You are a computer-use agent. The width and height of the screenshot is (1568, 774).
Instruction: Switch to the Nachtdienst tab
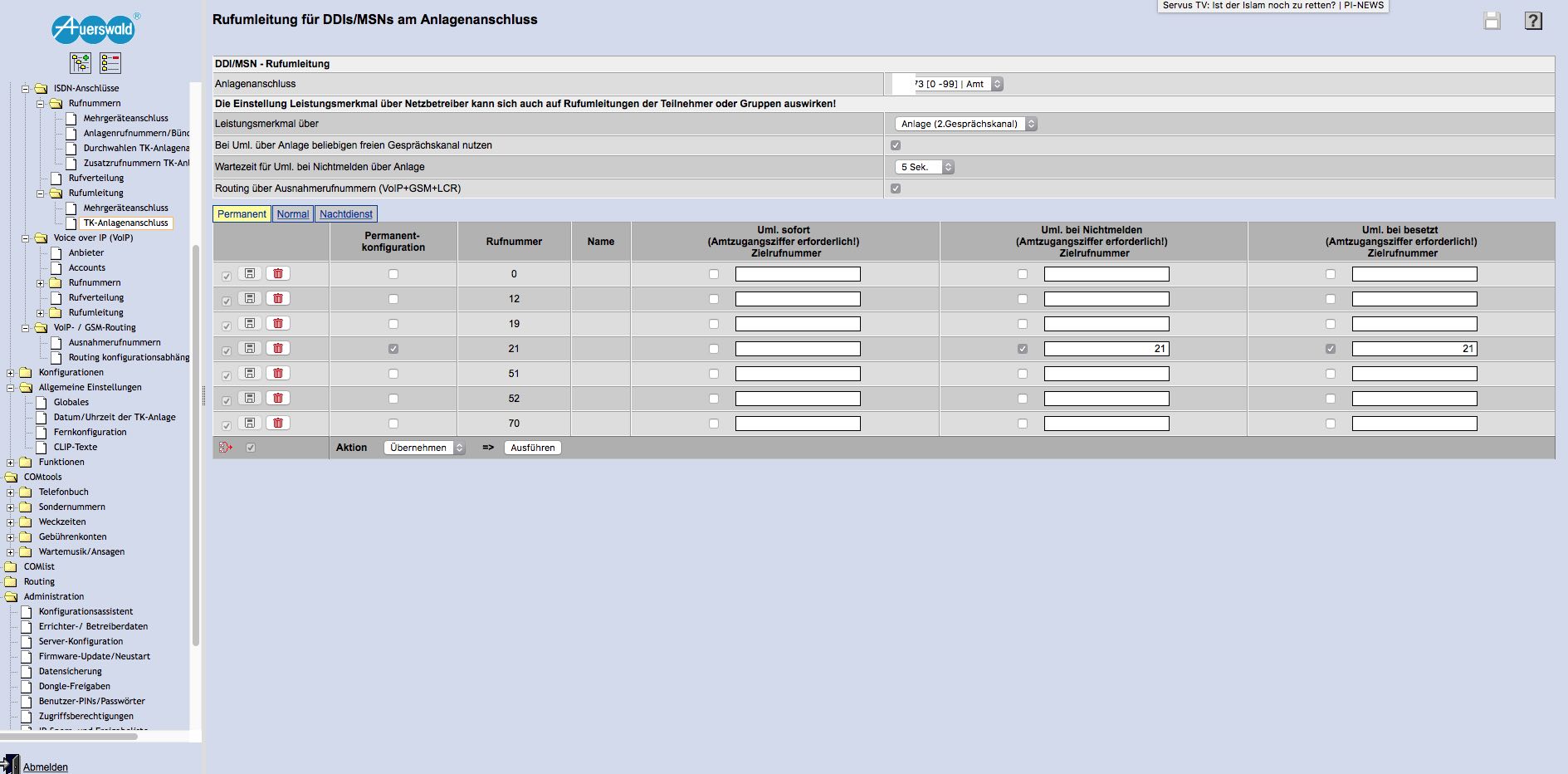[346, 214]
